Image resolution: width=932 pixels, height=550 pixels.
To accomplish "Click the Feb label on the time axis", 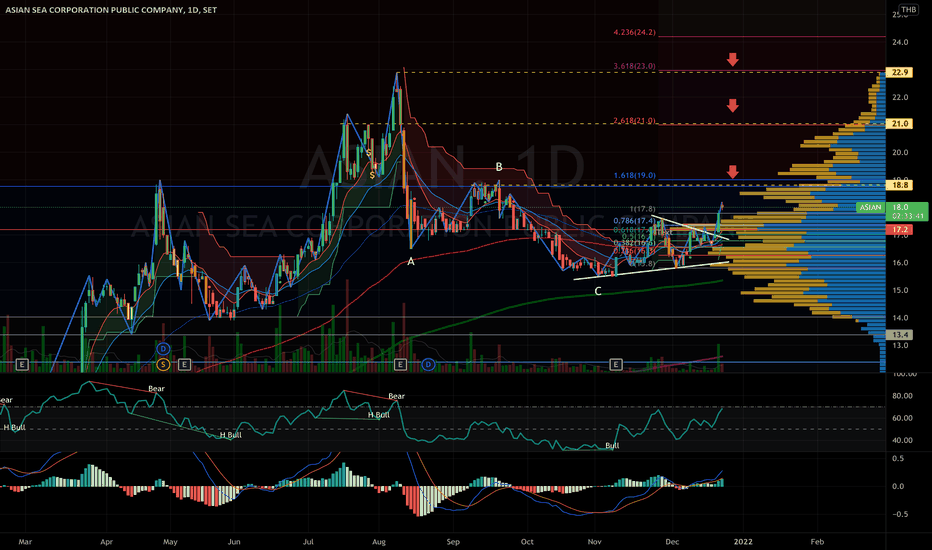I will click(817, 542).
